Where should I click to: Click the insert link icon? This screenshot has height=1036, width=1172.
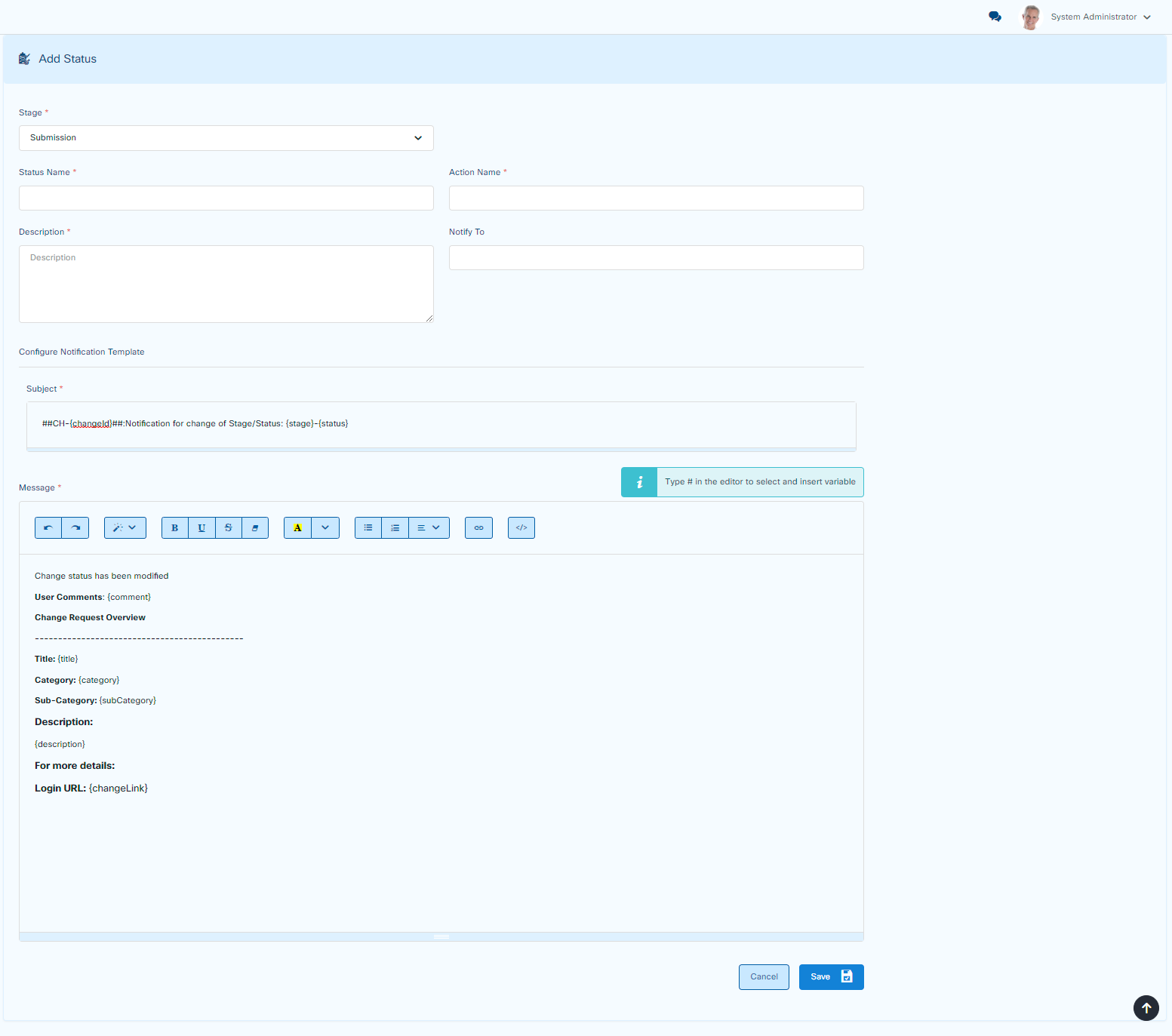478,528
